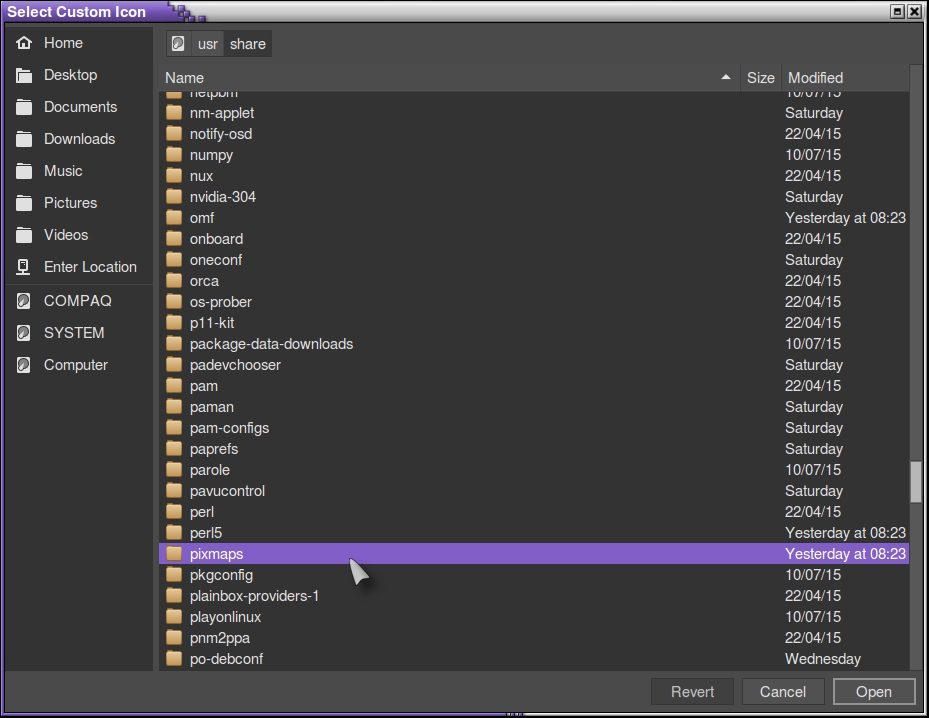Click the share path segment button
929x718 pixels.
247,44
